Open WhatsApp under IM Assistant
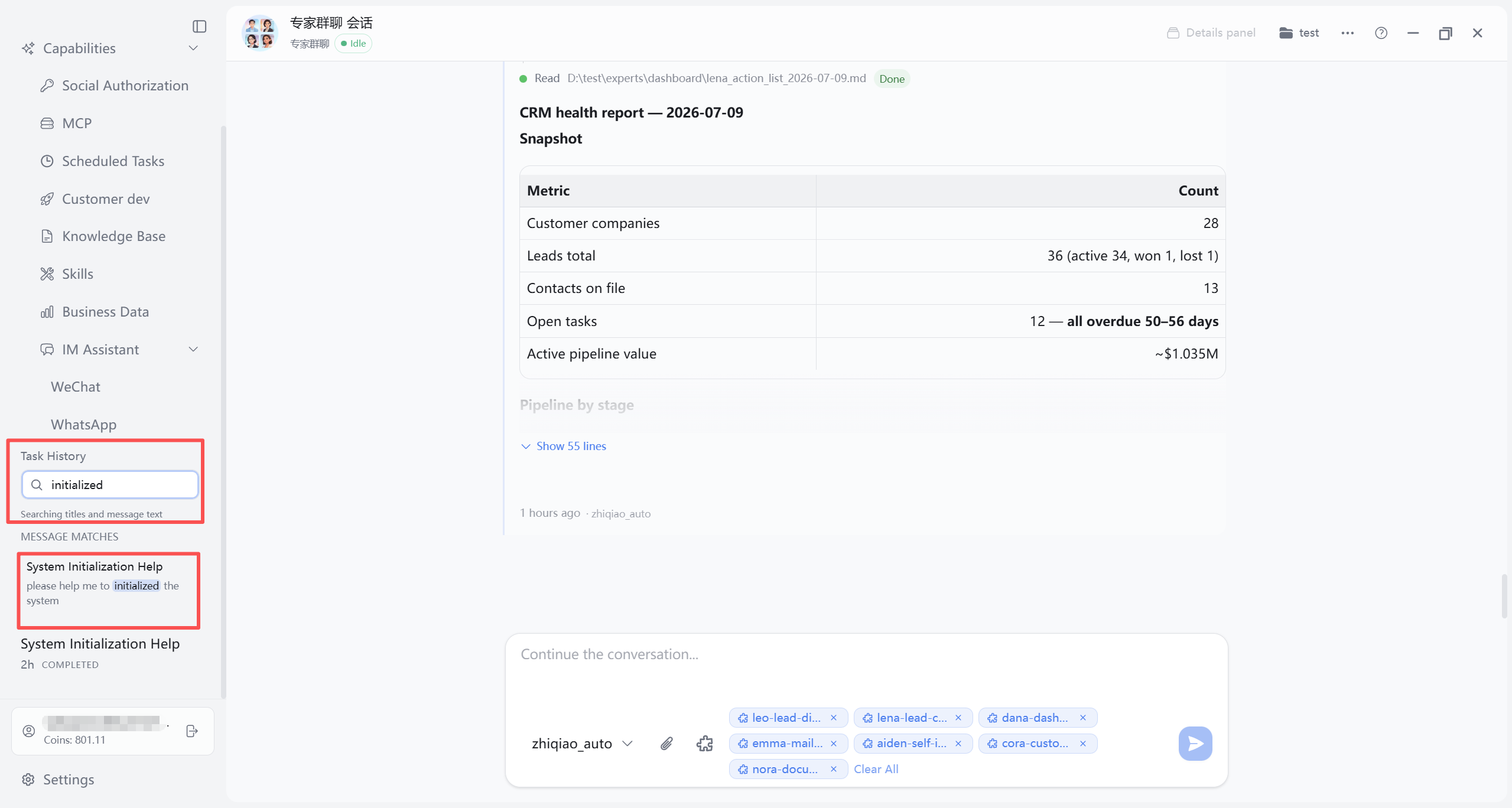The width and height of the screenshot is (1512, 808). (x=84, y=425)
